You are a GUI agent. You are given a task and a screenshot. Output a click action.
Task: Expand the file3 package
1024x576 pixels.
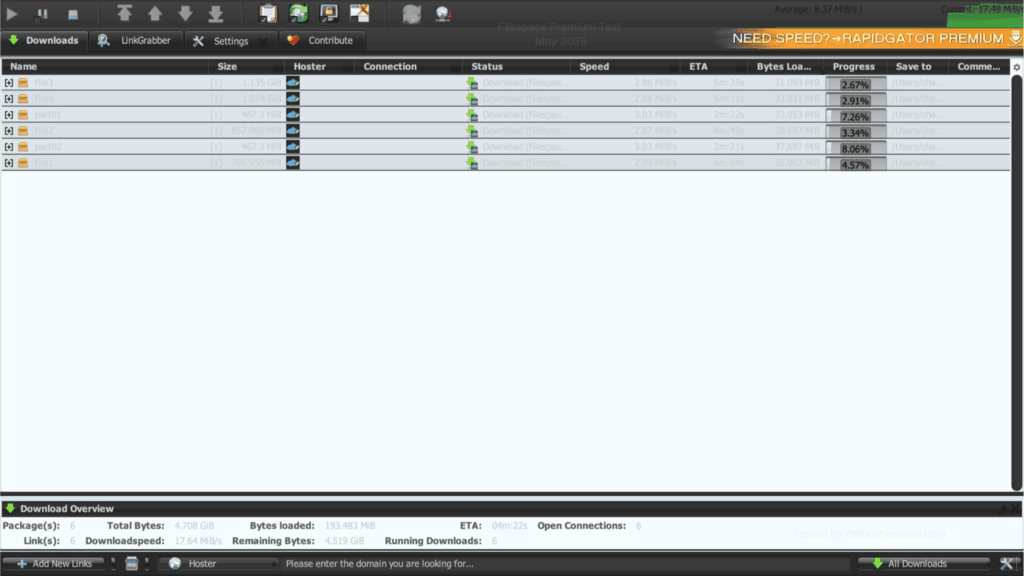coord(8,83)
